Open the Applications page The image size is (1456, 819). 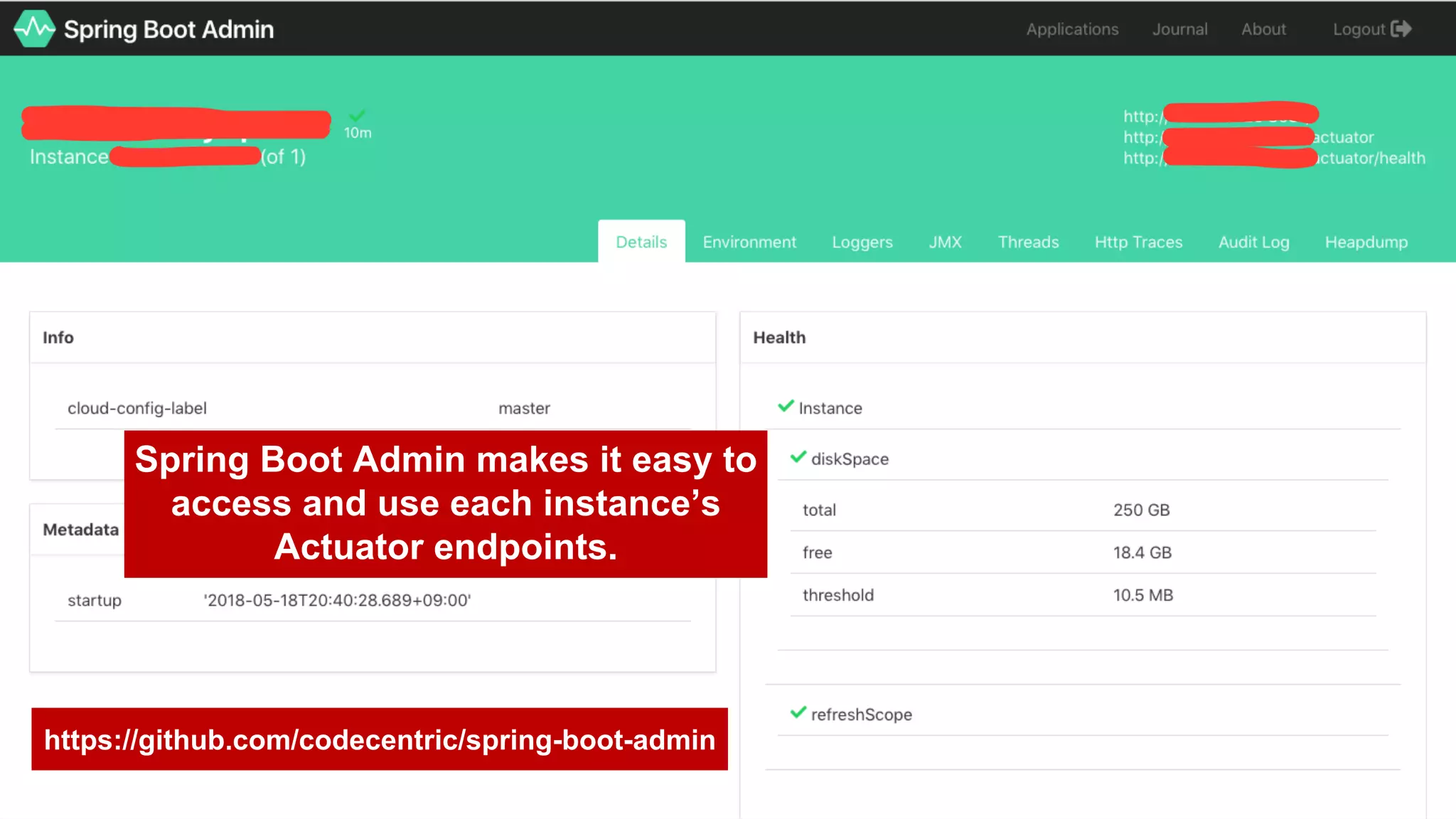point(1072,29)
